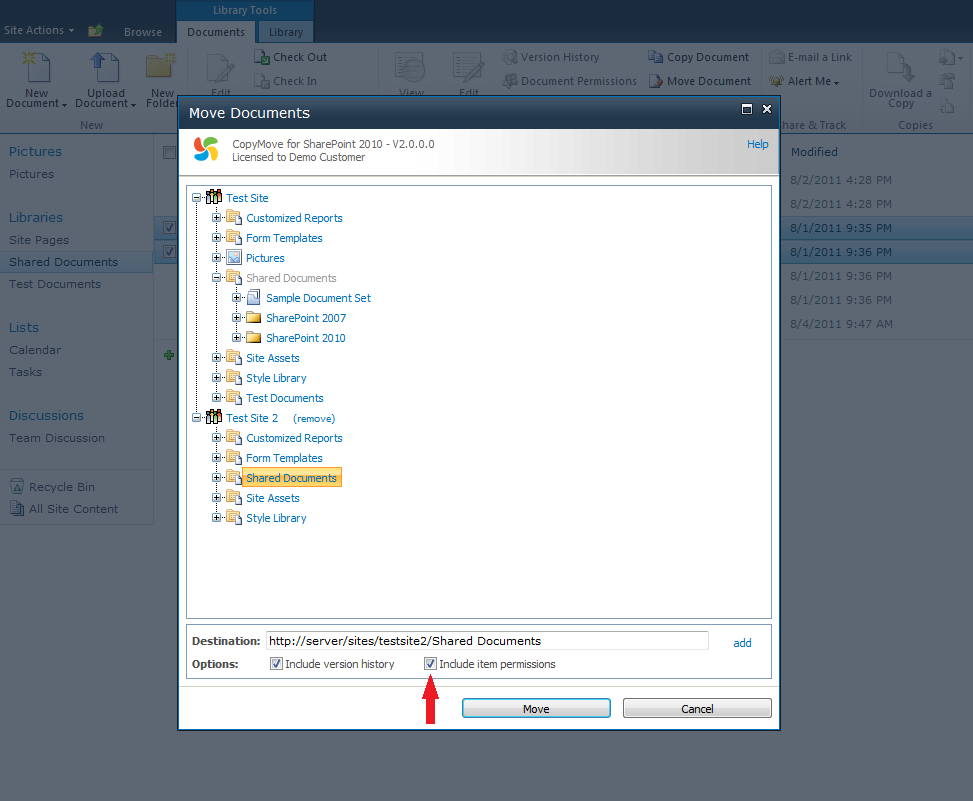Click the (remove) link for Test Site 2

[314, 419]
